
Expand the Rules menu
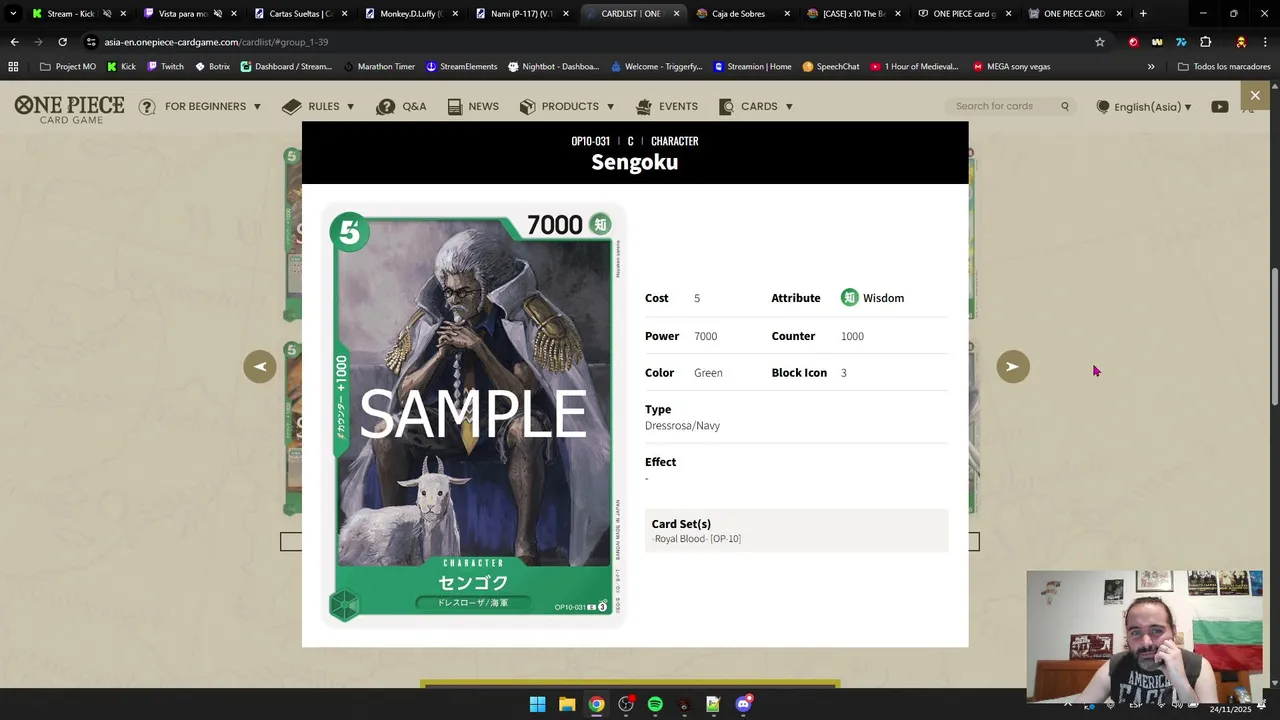pos(318,106)
